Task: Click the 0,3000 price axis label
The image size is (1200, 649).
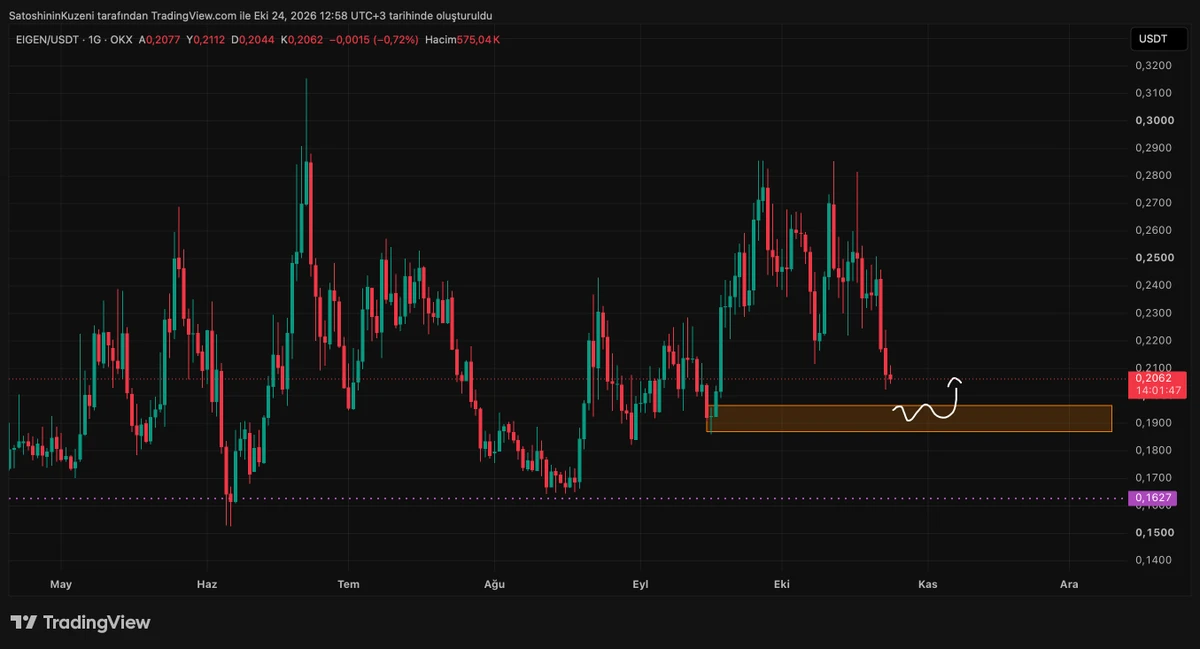Action: 1153,120
